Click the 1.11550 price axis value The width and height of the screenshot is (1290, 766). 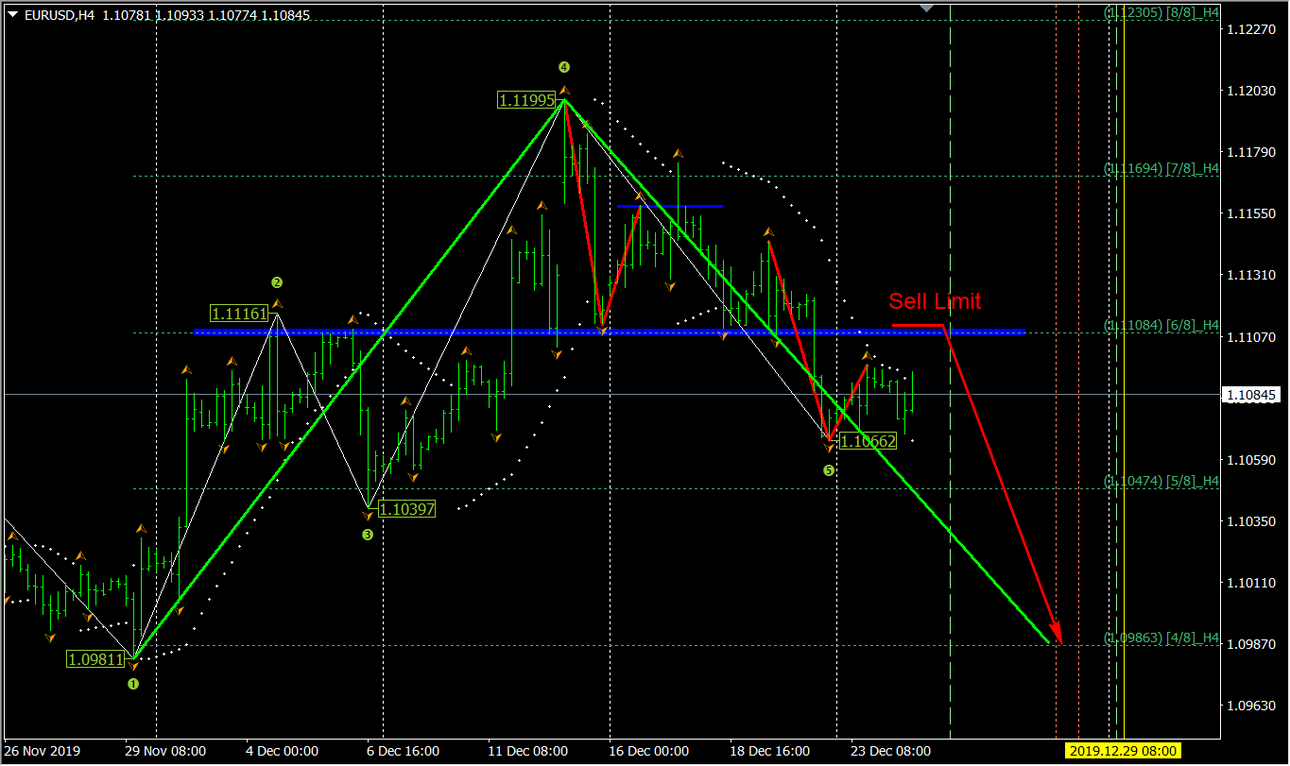point(1250,214)
